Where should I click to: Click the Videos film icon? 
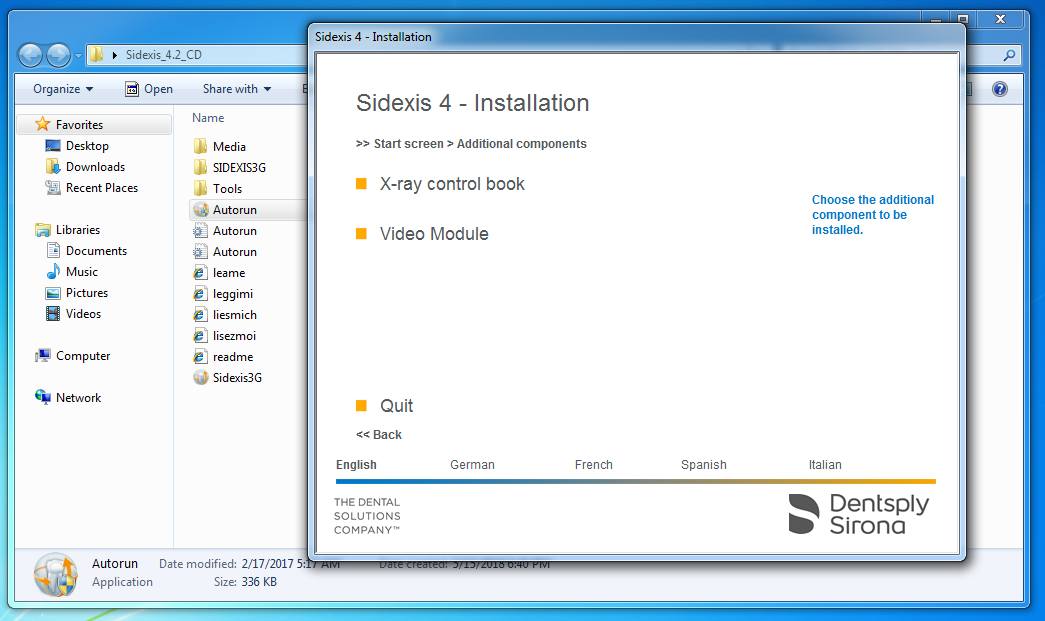(53, 313)
